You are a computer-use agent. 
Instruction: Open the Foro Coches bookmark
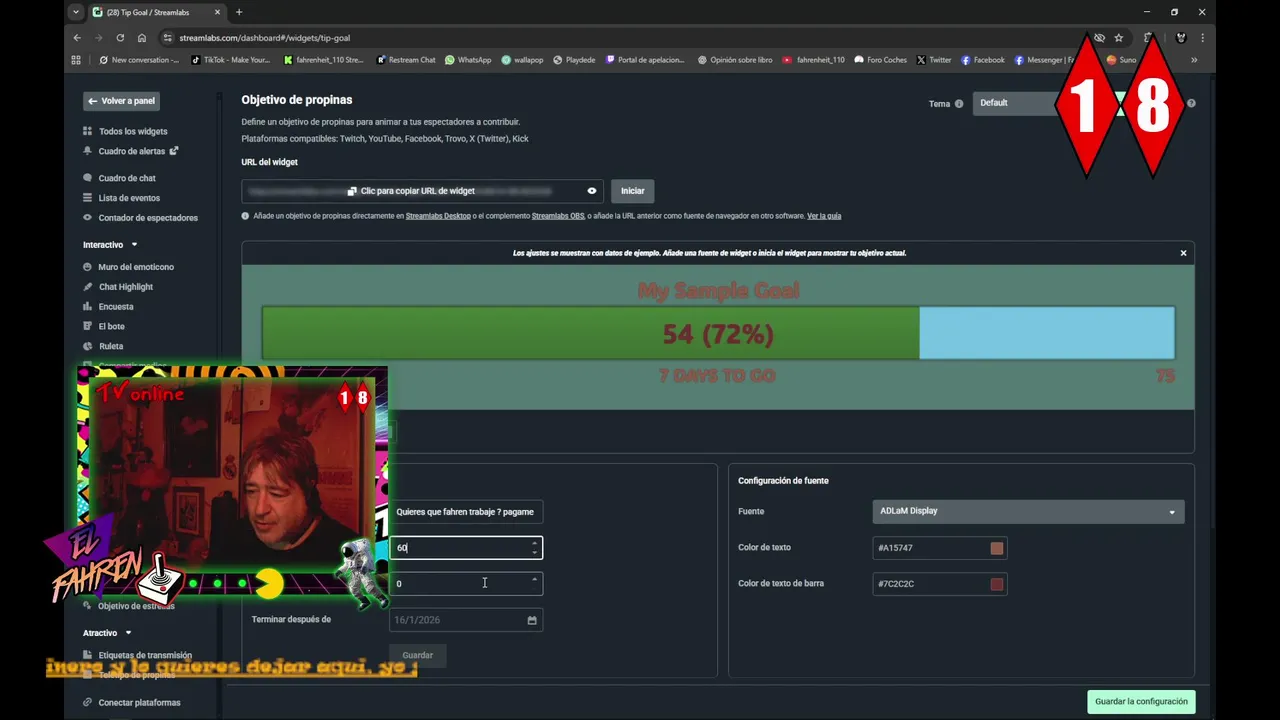(881, 60)
